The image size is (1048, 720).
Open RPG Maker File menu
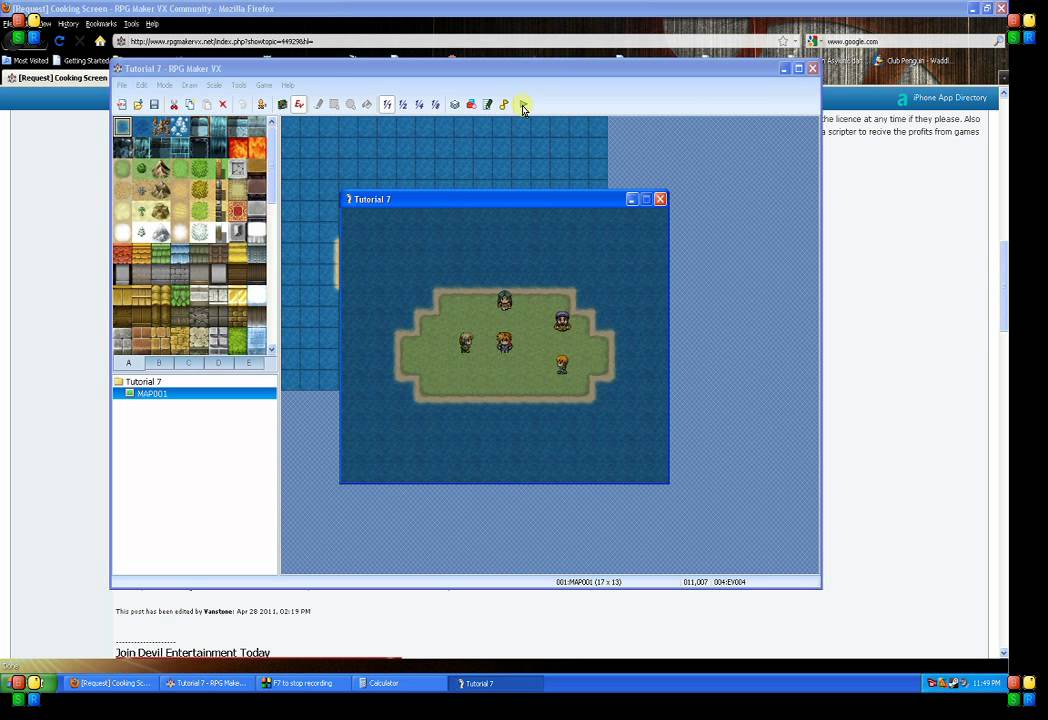[122, 86]
